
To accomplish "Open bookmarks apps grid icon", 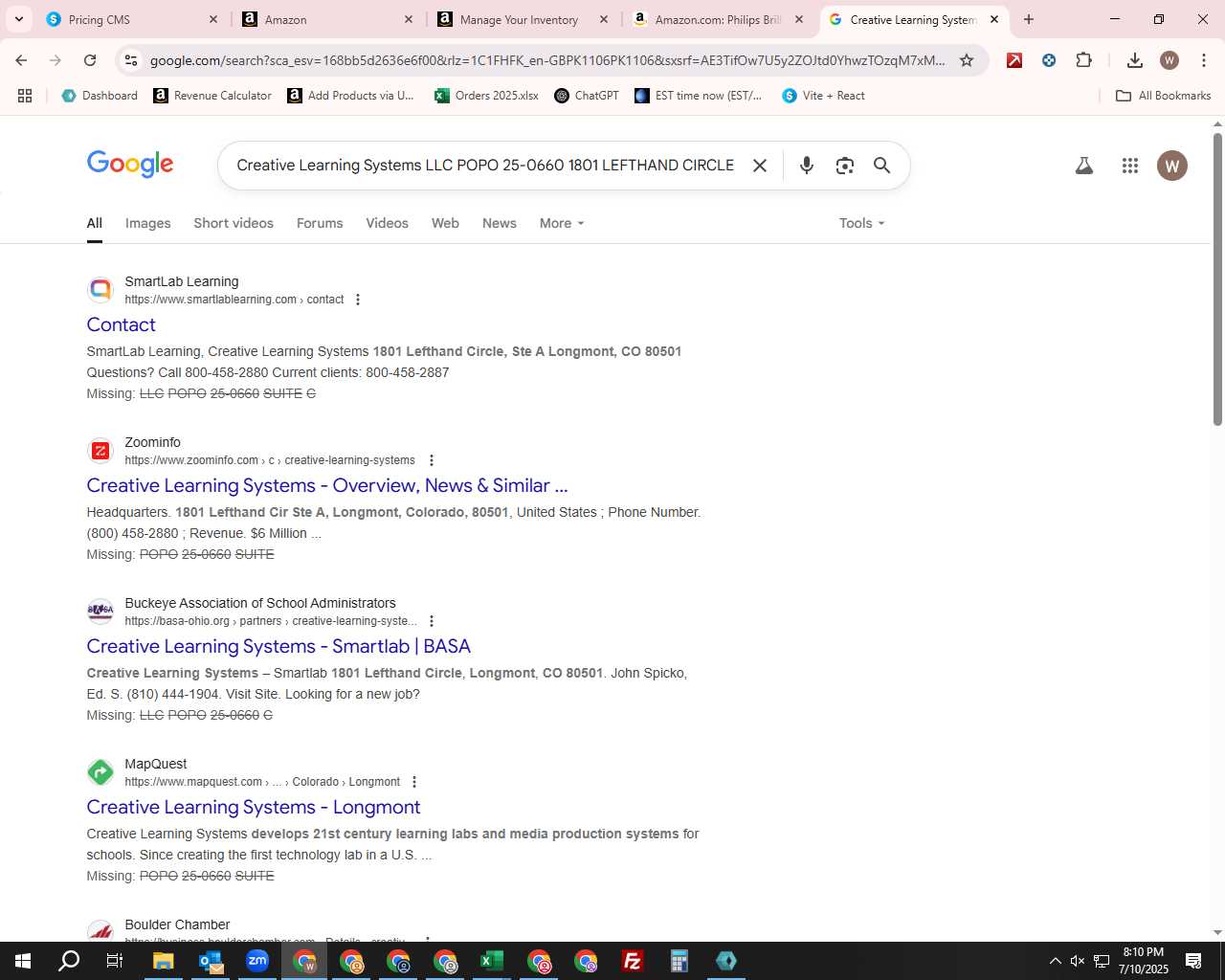I will [x=25, y=96].
